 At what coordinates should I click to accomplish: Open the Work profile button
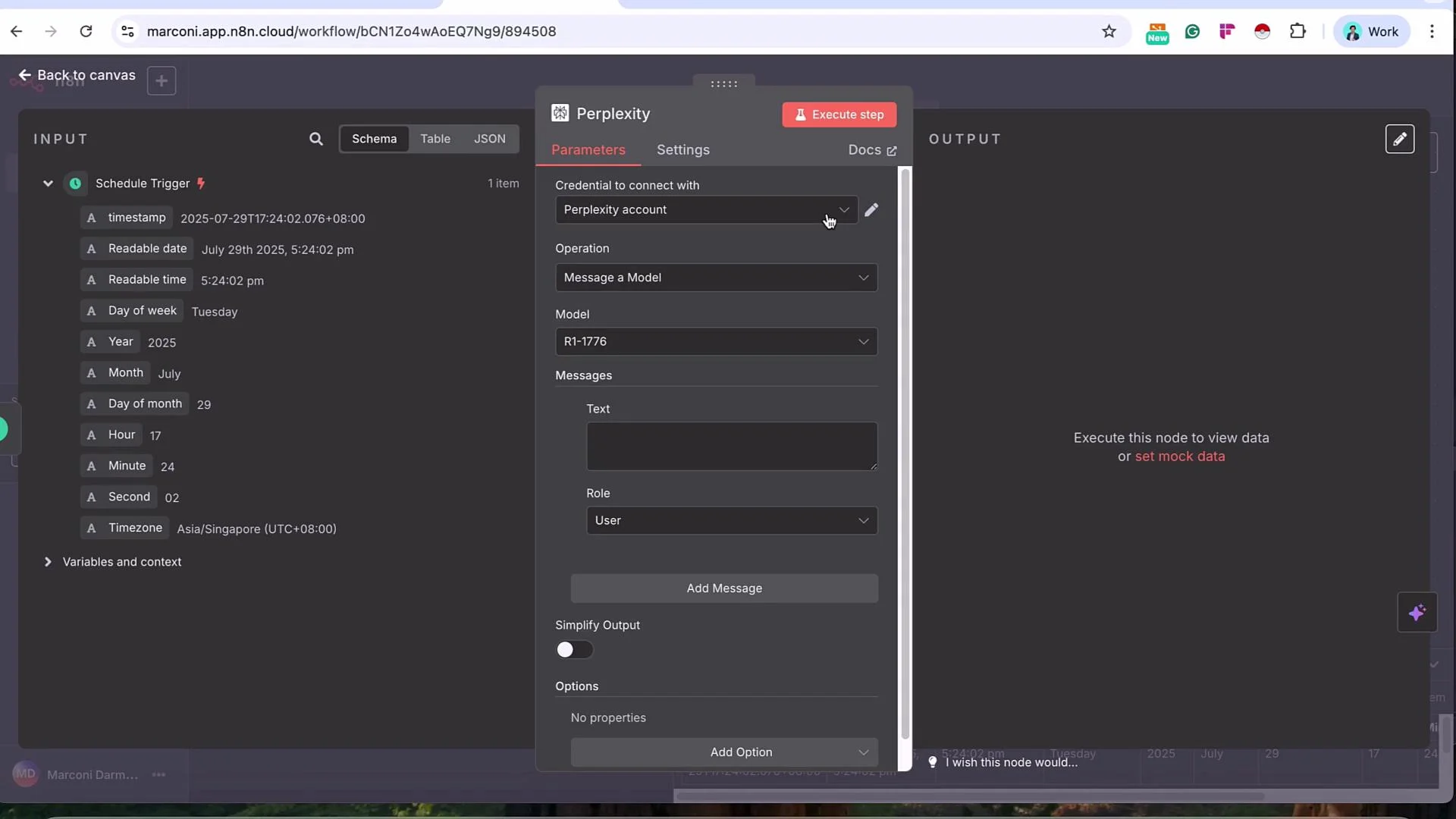click(1371, 31)
